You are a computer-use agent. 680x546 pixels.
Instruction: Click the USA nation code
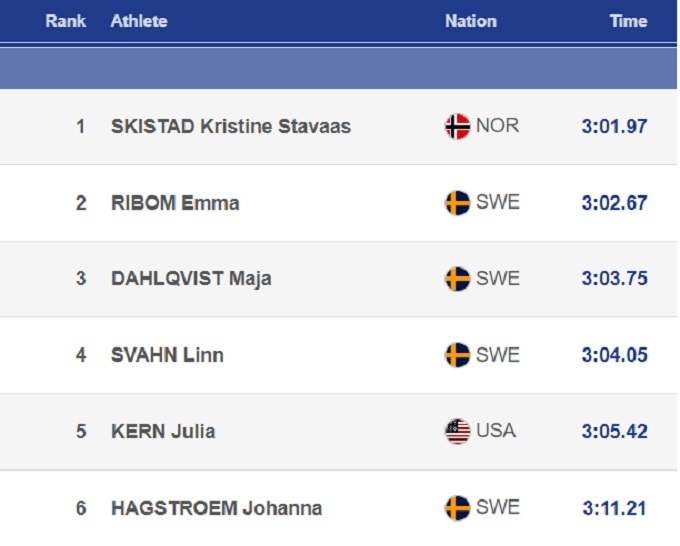496,431
